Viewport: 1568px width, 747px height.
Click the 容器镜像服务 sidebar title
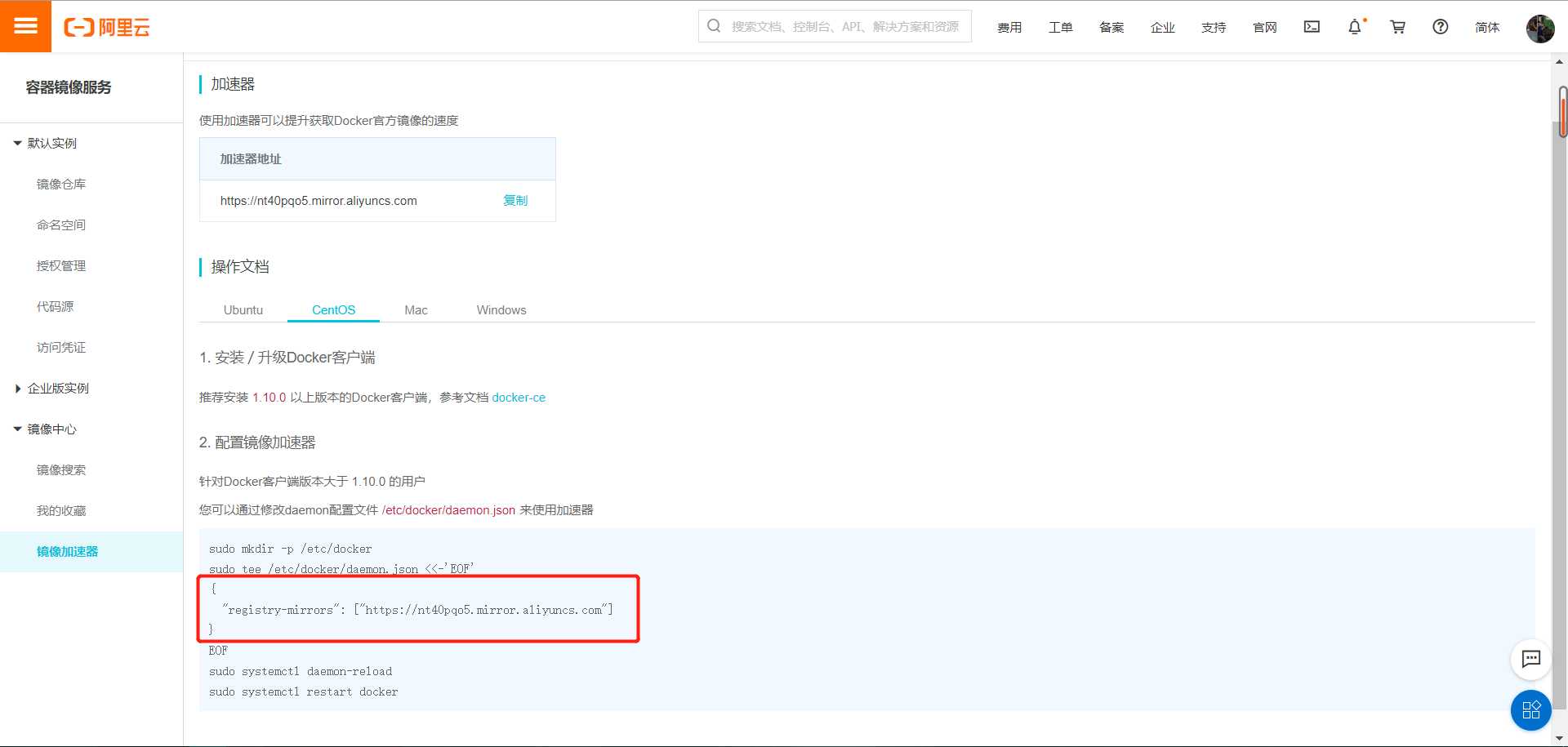click(69, 87)
